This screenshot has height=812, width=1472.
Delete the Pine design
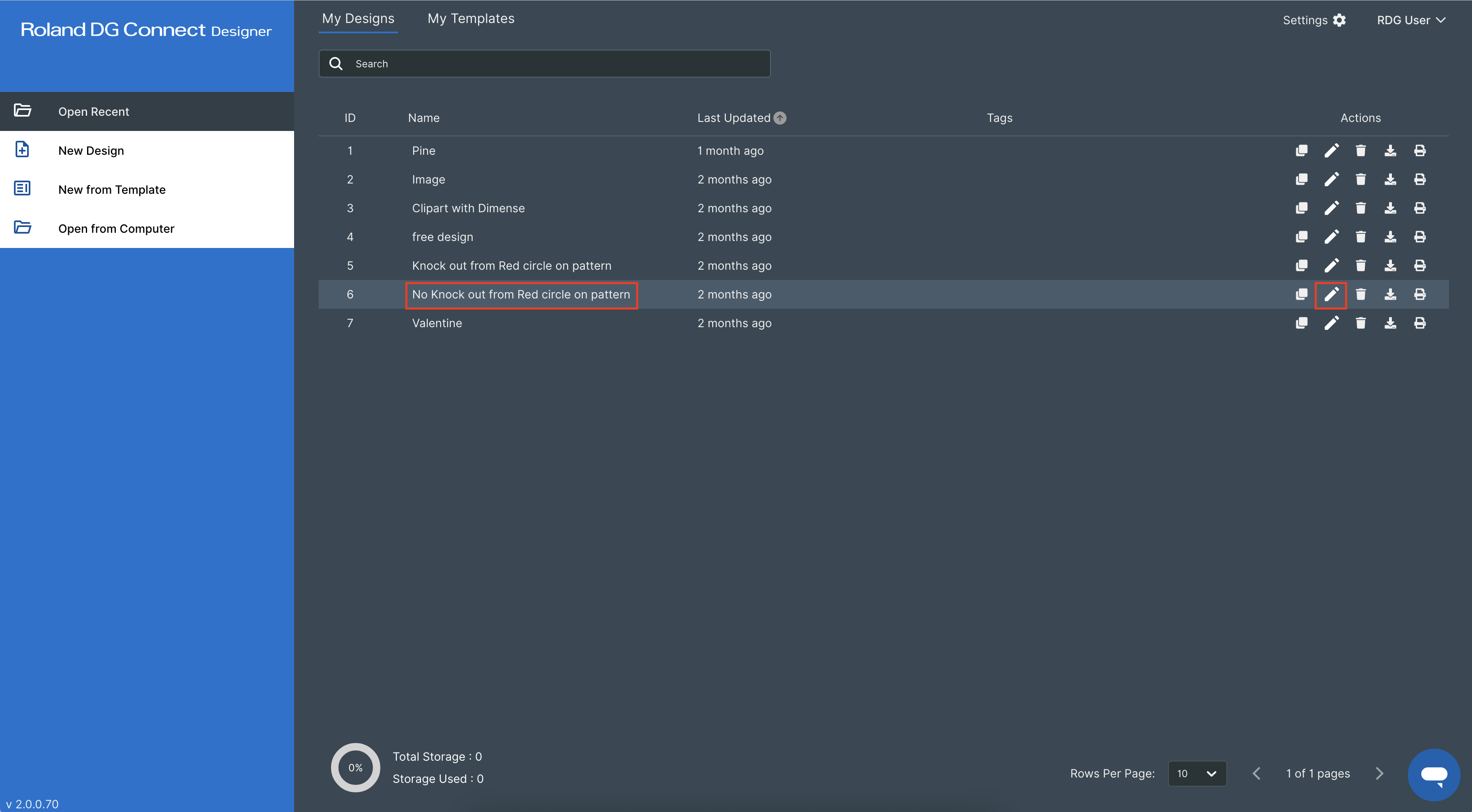(x=1361, y=151)
